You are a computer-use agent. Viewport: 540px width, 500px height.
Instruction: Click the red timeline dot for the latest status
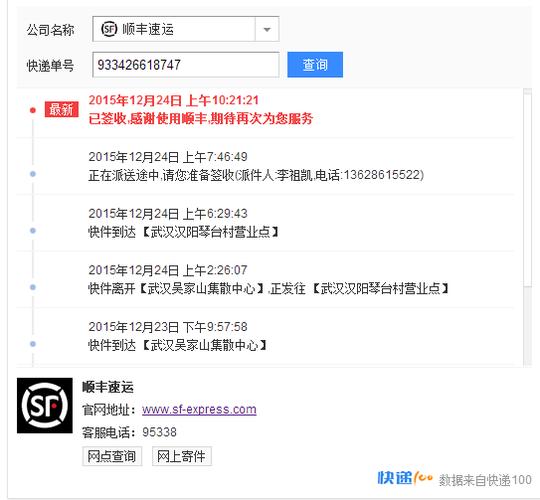[33, 110]
